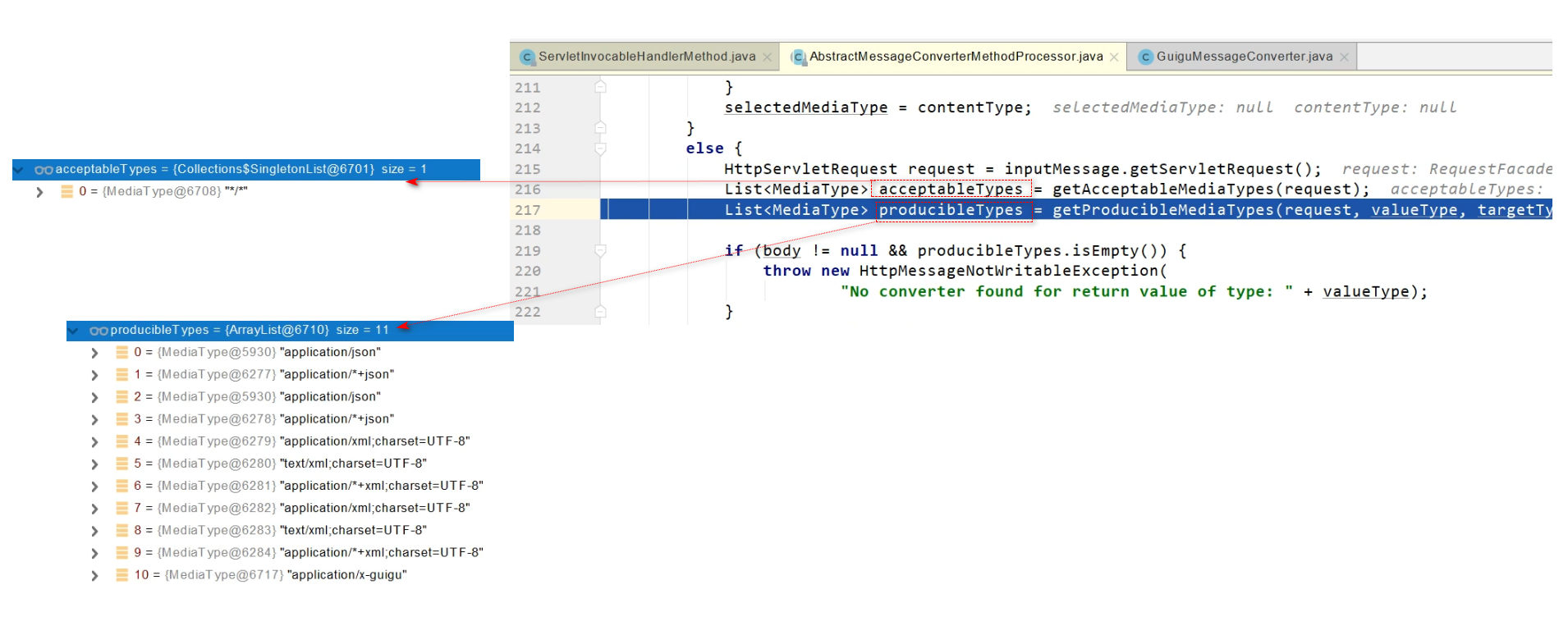Expand producibleTypes element 2 MediaType@5930
The height and width of the screenshot is (635, 1568).
[x=94, y=397]
